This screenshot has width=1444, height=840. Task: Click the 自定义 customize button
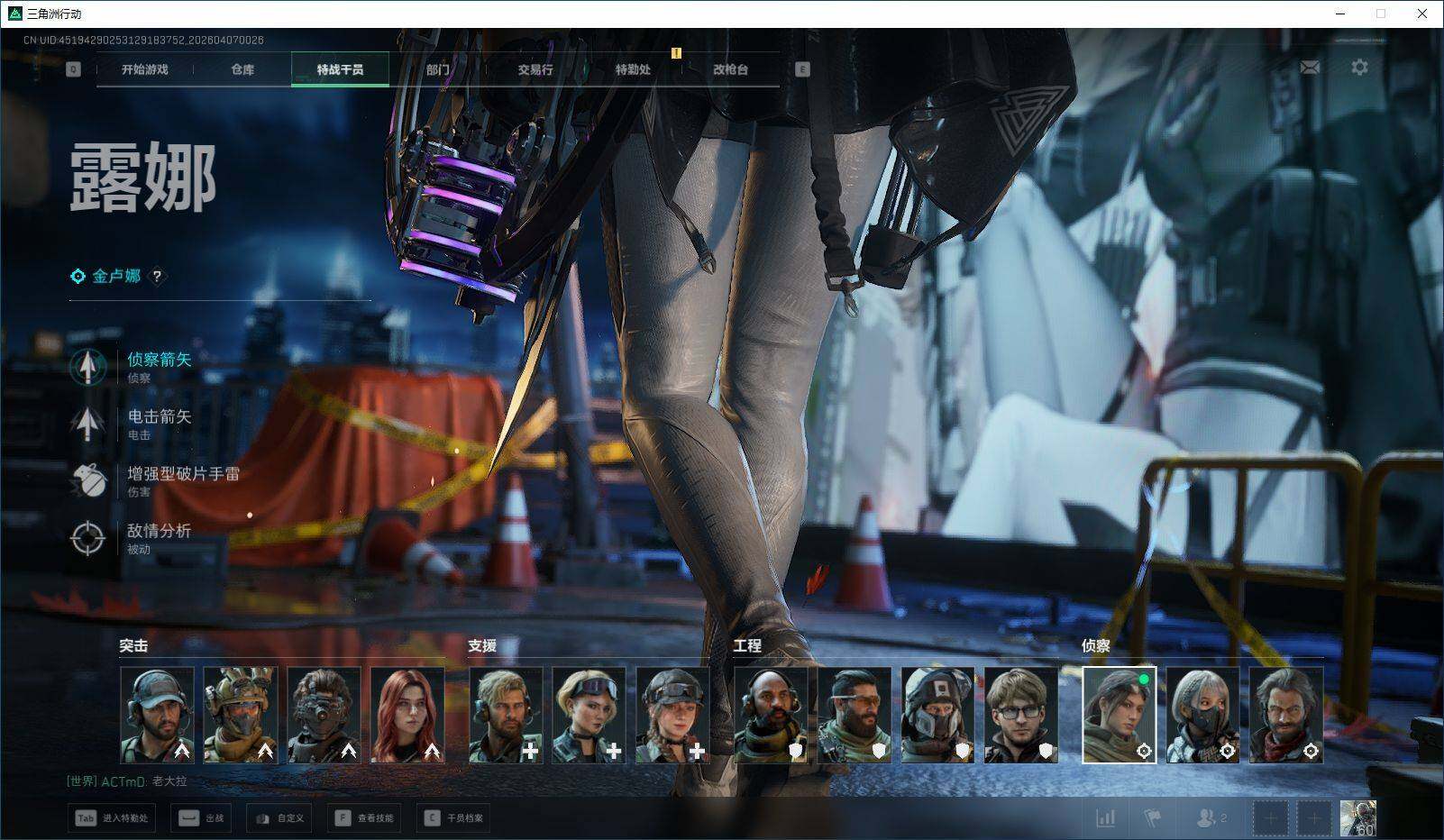click(x=279, y=818)
